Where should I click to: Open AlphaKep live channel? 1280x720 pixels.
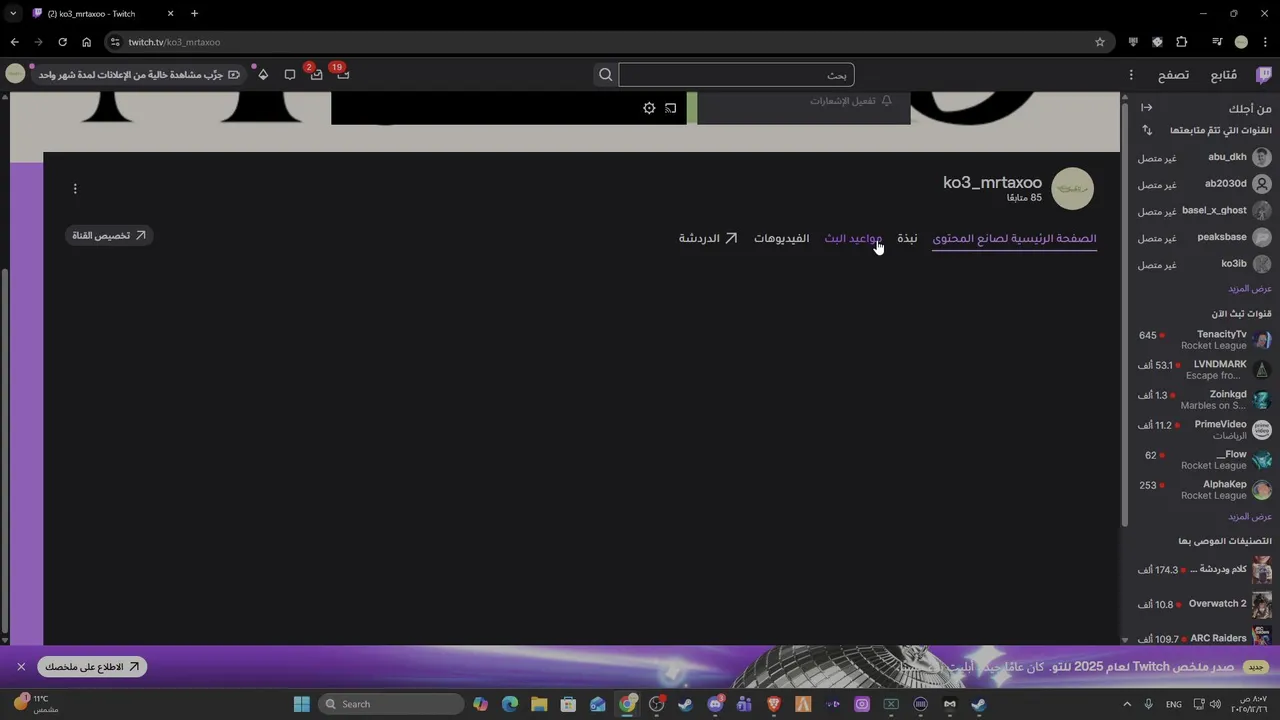coord(1204,490)
